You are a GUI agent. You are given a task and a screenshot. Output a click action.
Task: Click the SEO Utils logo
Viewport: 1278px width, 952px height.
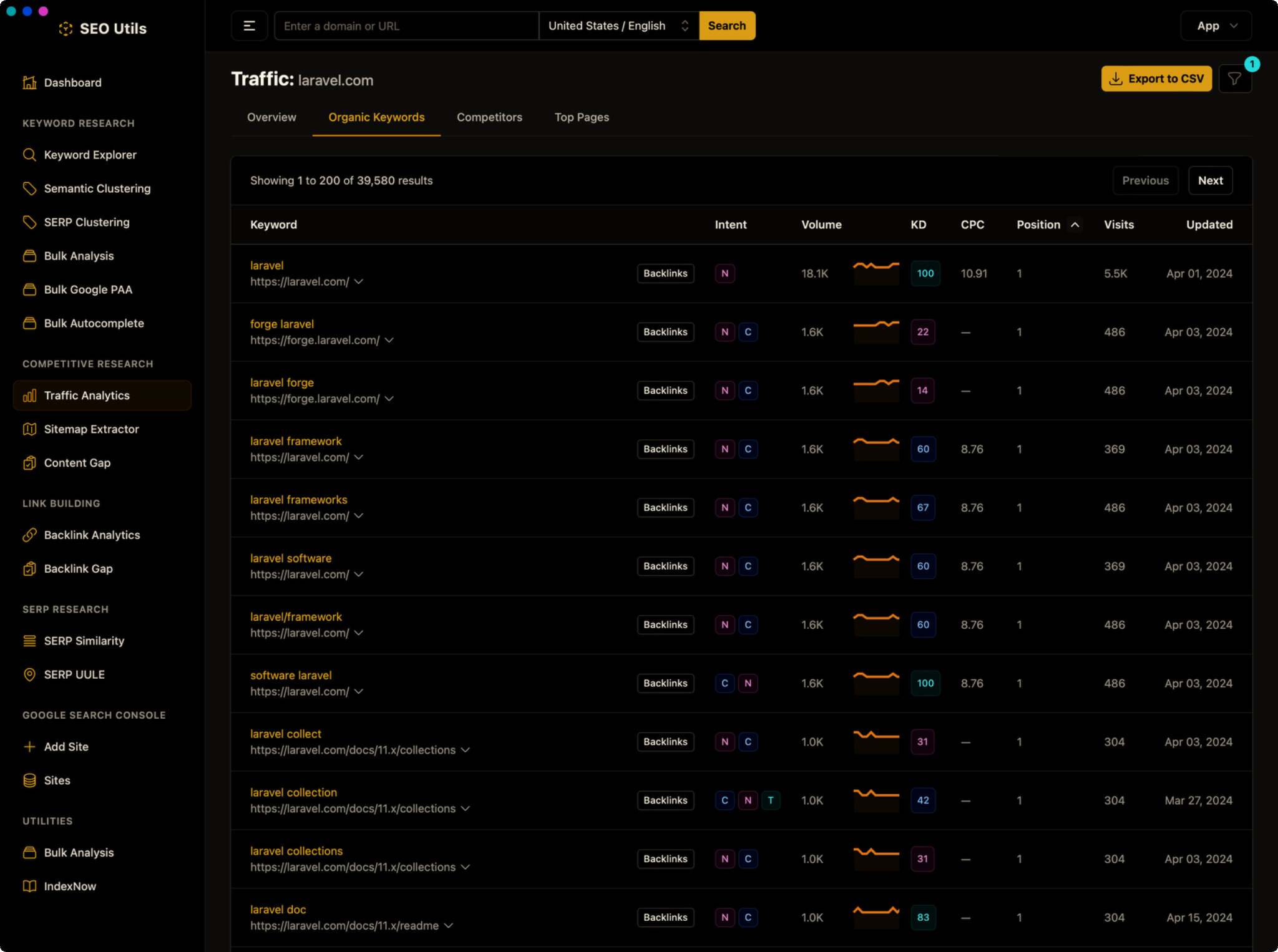tap(103, 28)
